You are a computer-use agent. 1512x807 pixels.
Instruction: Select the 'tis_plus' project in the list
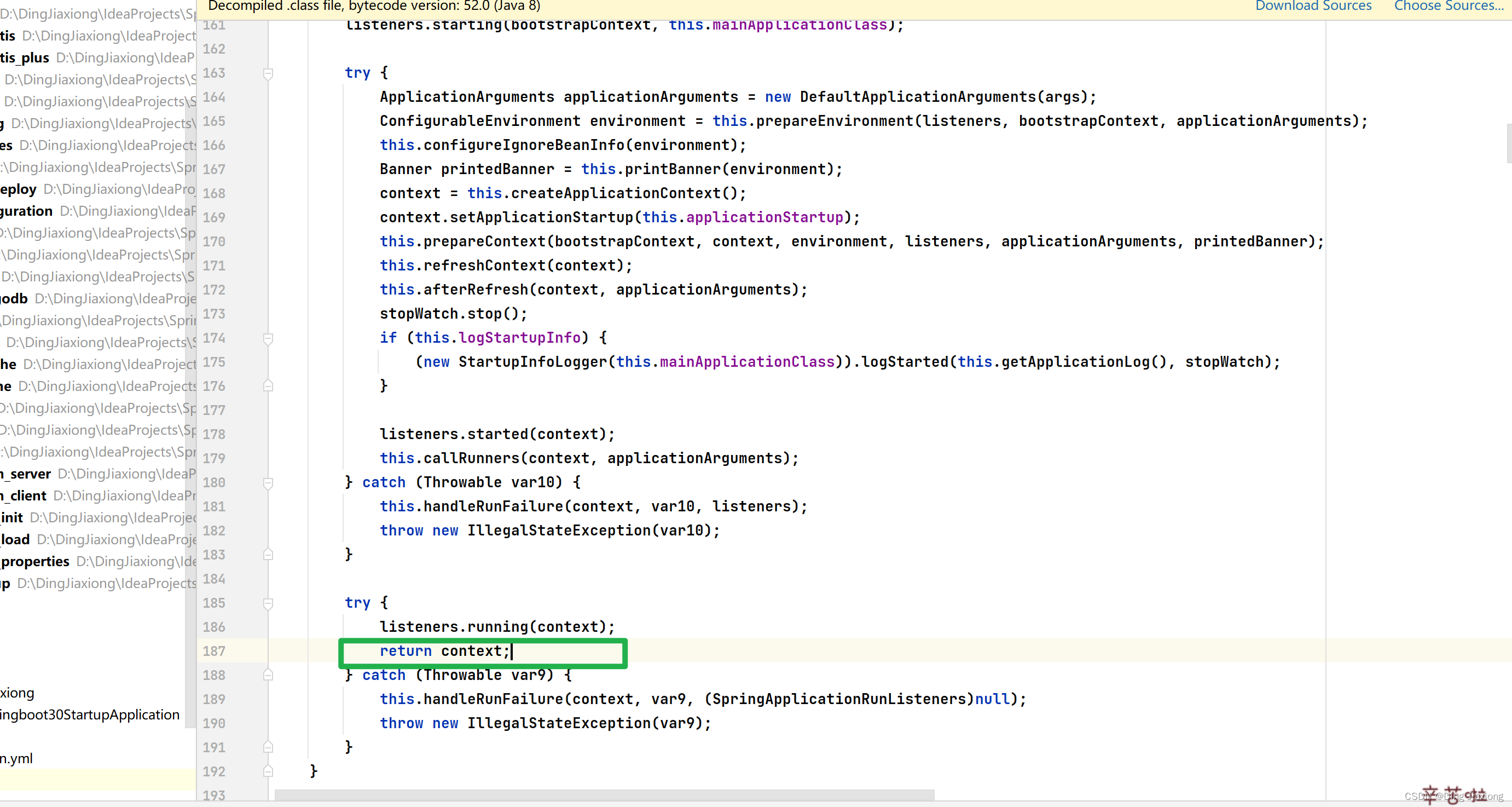[97, 57]
